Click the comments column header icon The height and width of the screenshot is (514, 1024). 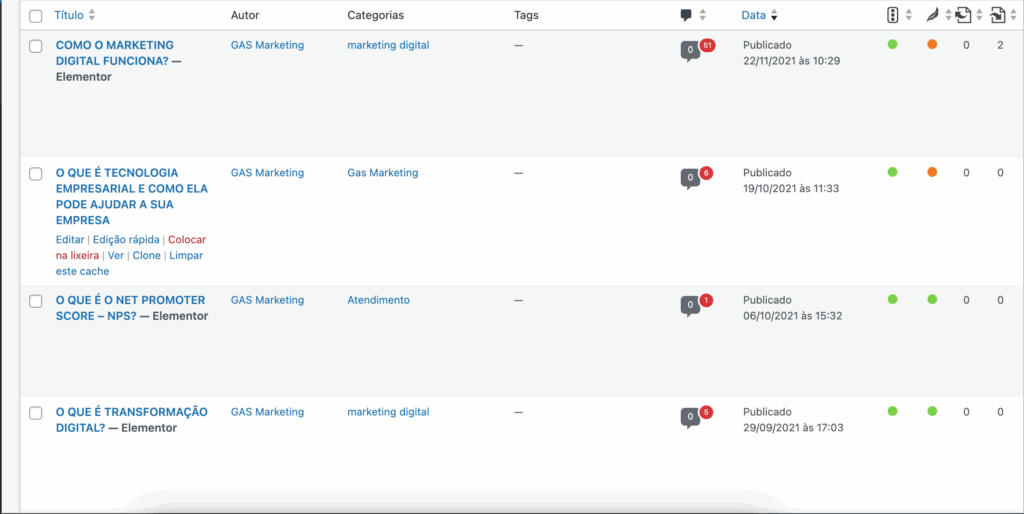[685, 15]
